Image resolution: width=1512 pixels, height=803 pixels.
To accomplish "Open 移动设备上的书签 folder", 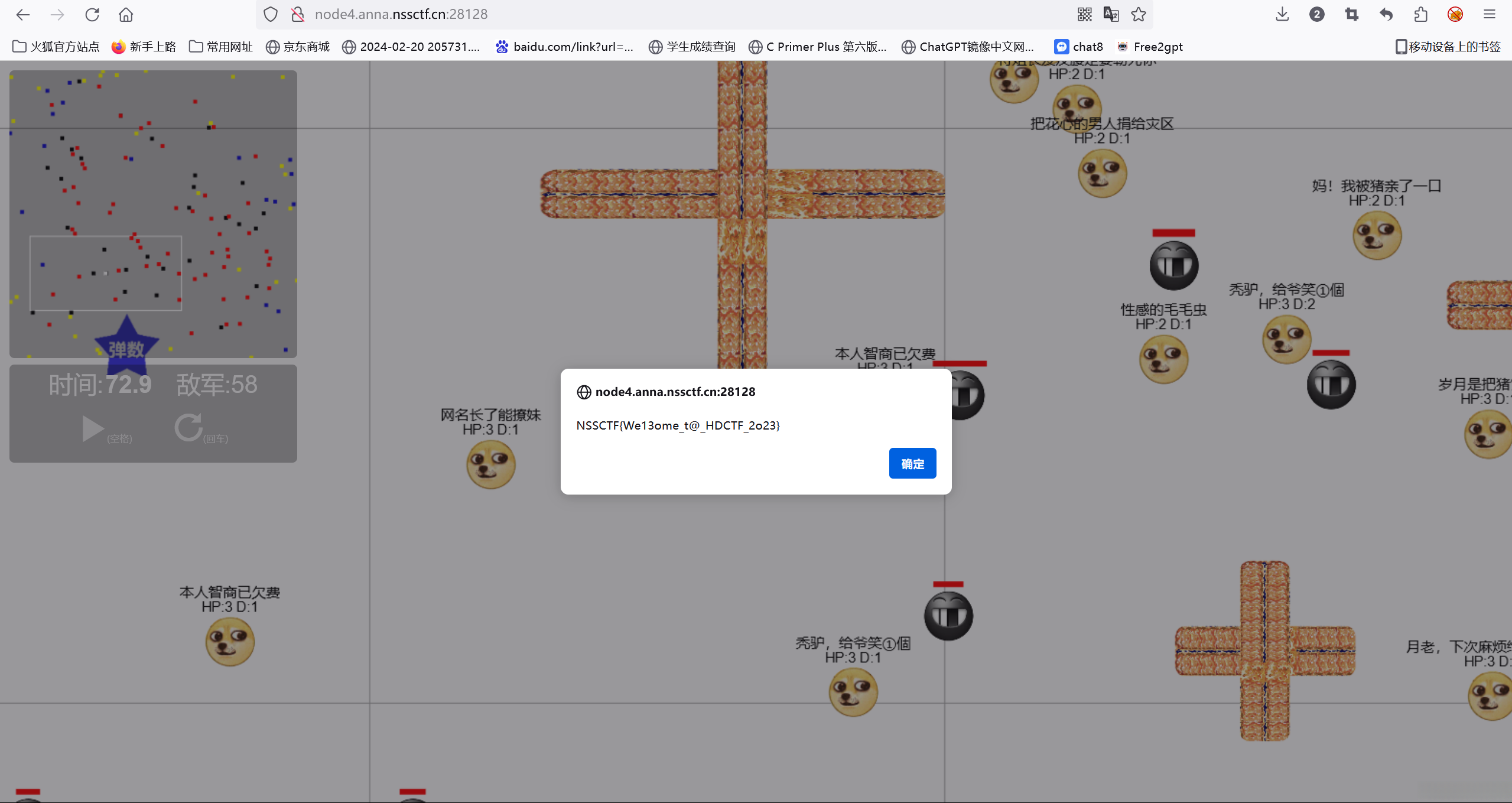I will pyautogui.click(x=1448, y=47).
